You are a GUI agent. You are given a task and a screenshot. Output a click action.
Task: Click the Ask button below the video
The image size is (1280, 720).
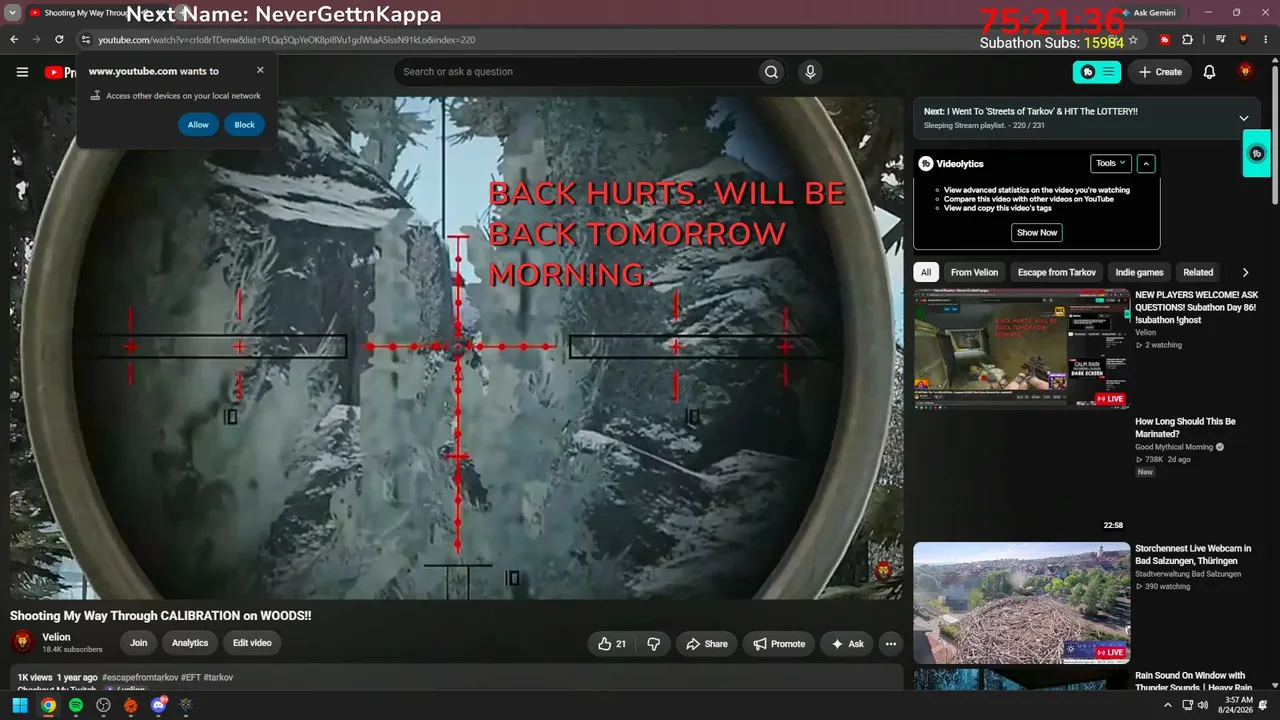click(x=847, y=644)
